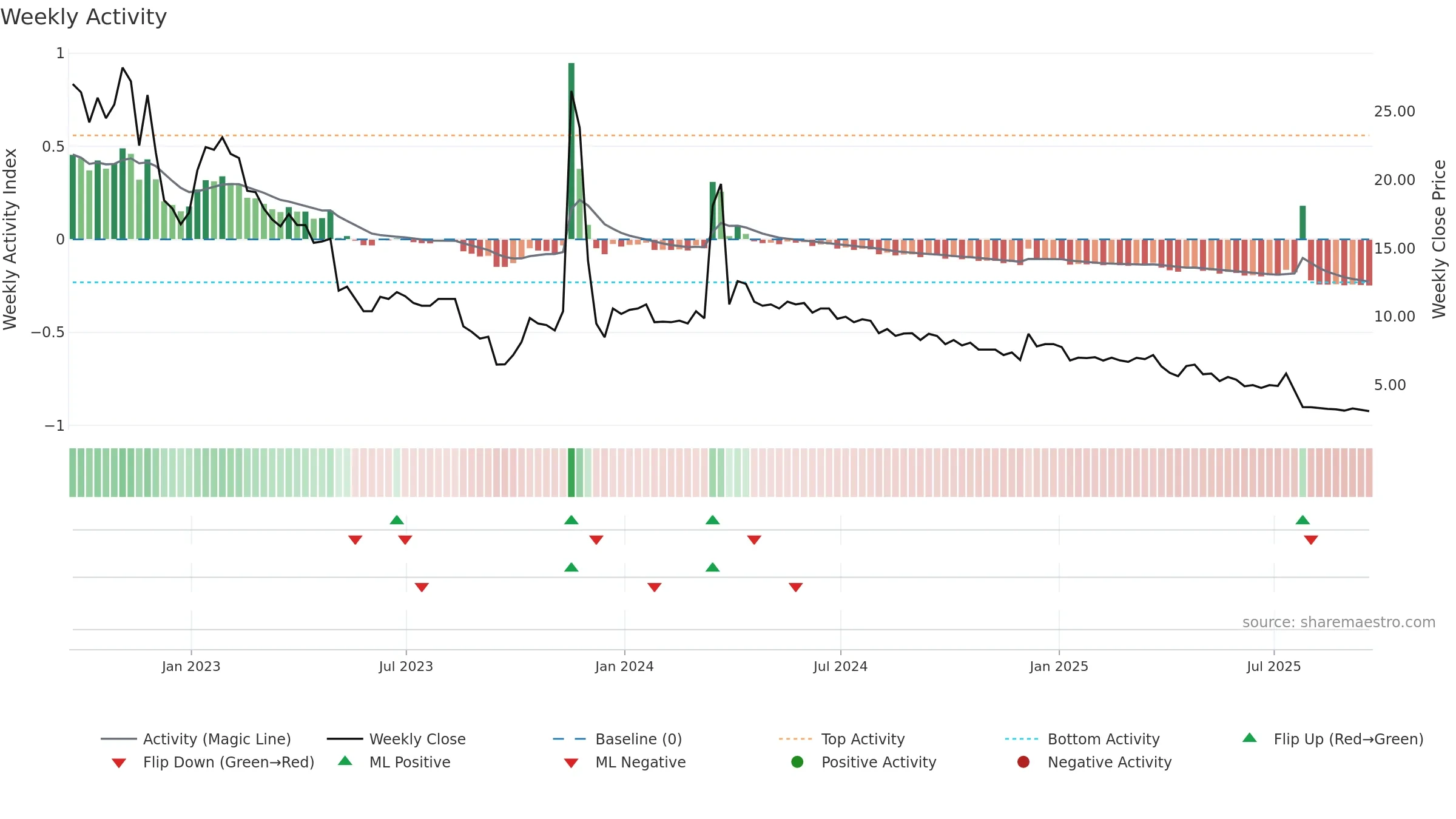Viewport: 1456px width, 819px height.
Task: Click the tallest green activity bar before Jan 2024
Action: [x=571, y=151]
